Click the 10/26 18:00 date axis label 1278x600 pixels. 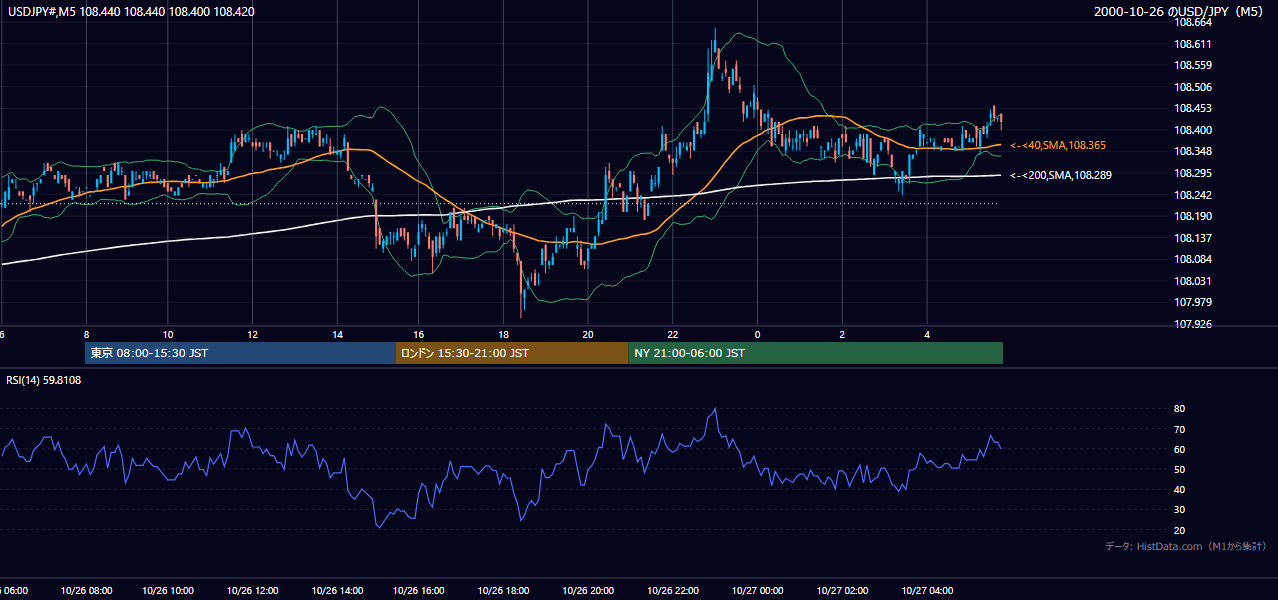coord(506,591)
